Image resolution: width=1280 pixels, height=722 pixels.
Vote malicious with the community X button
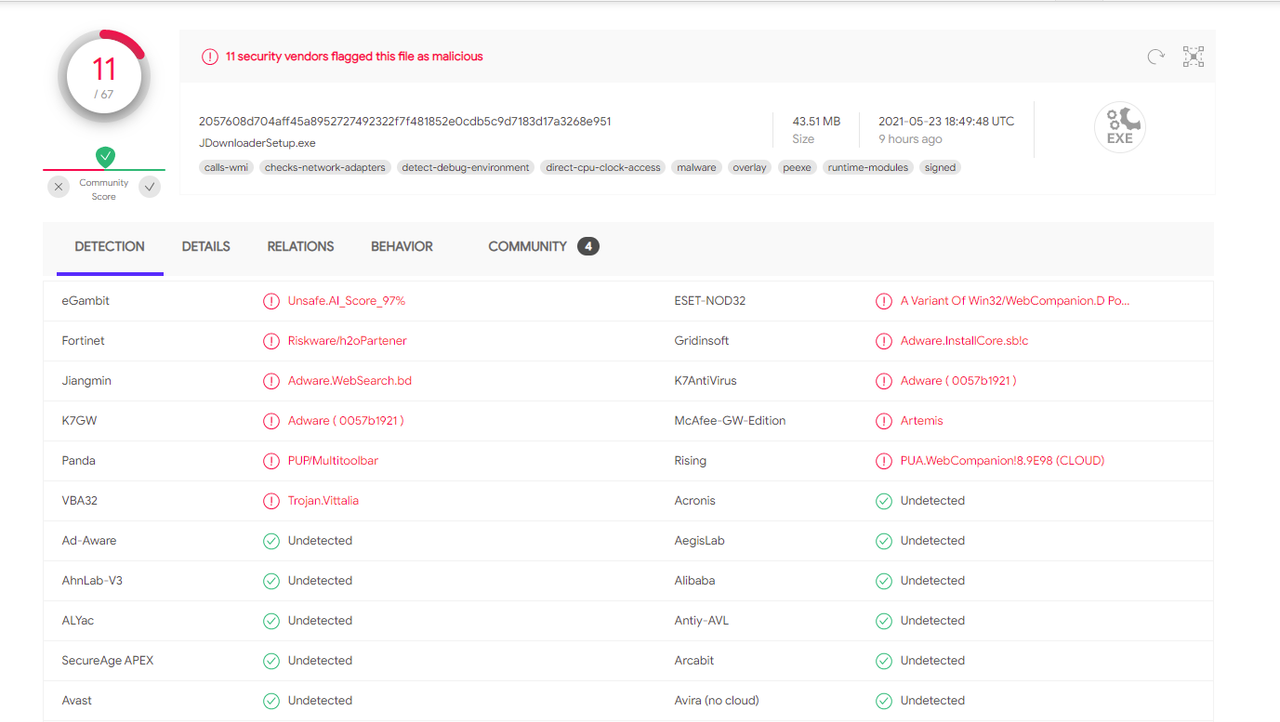59,187
